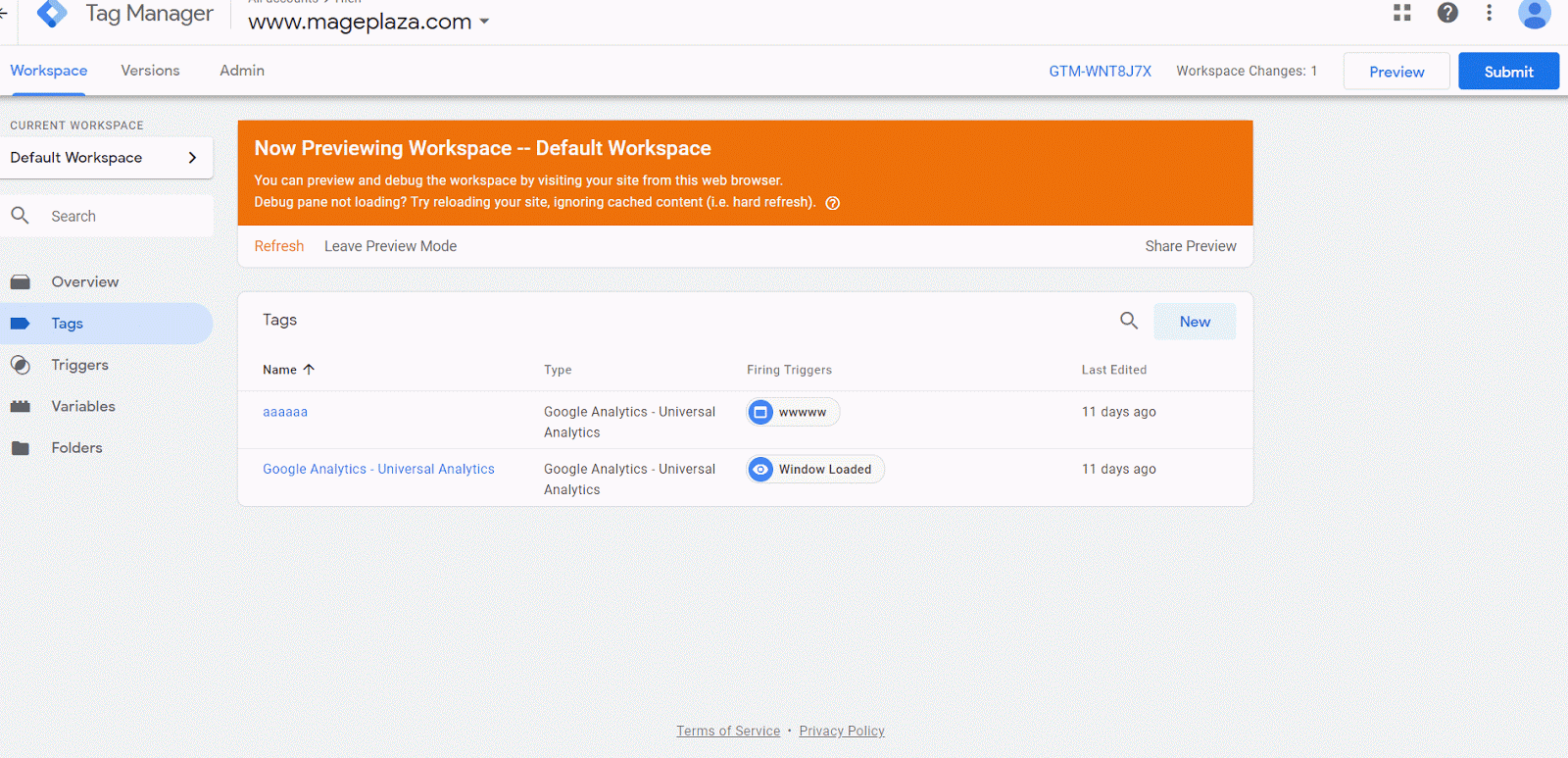Viewport: 1568px width, 758px height.
Task: Open the Default Workspace selector
Action: pyautogui.click(x=106, y=158)
